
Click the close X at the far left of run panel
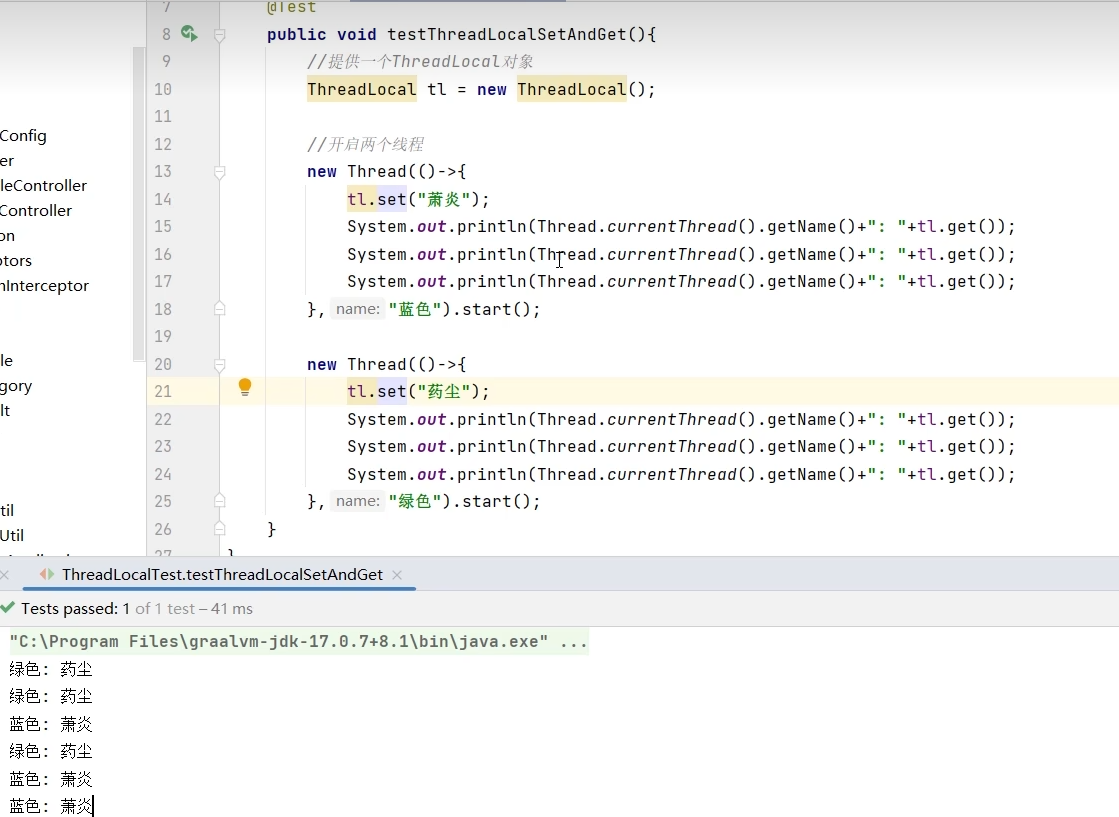[x=4, y=574]
